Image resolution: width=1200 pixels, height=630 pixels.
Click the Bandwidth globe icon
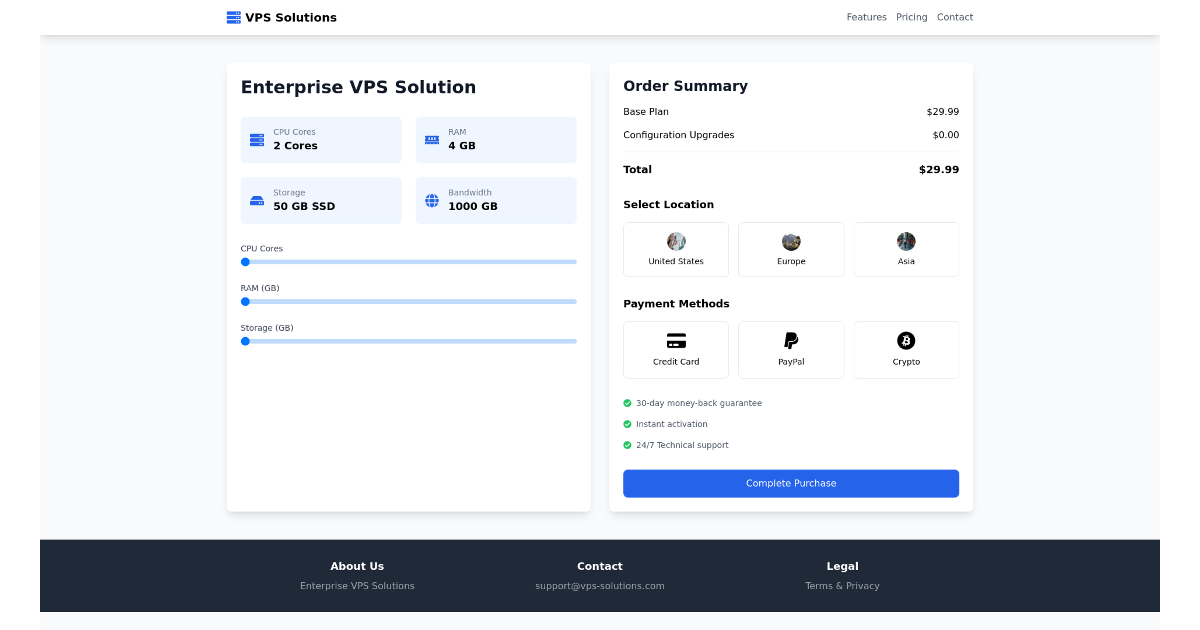pyautogui.click(x=432, y=200)
